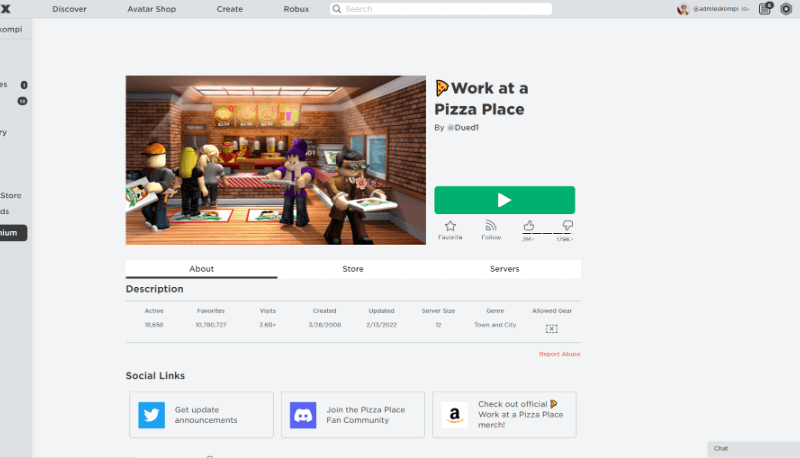The height and width of the screenshot is (458, 800).
Task: Open the Robux balance icon
Action: pyautogui.click(x=786, y=9)
